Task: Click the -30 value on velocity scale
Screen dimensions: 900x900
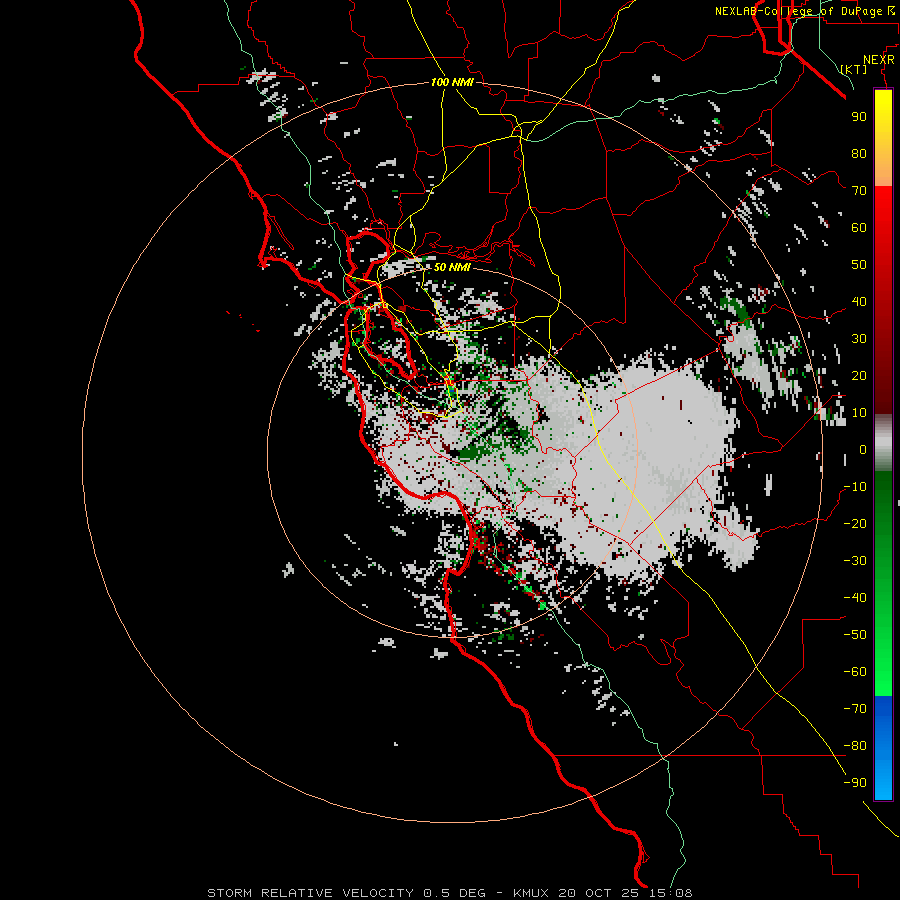Action: 855,561
